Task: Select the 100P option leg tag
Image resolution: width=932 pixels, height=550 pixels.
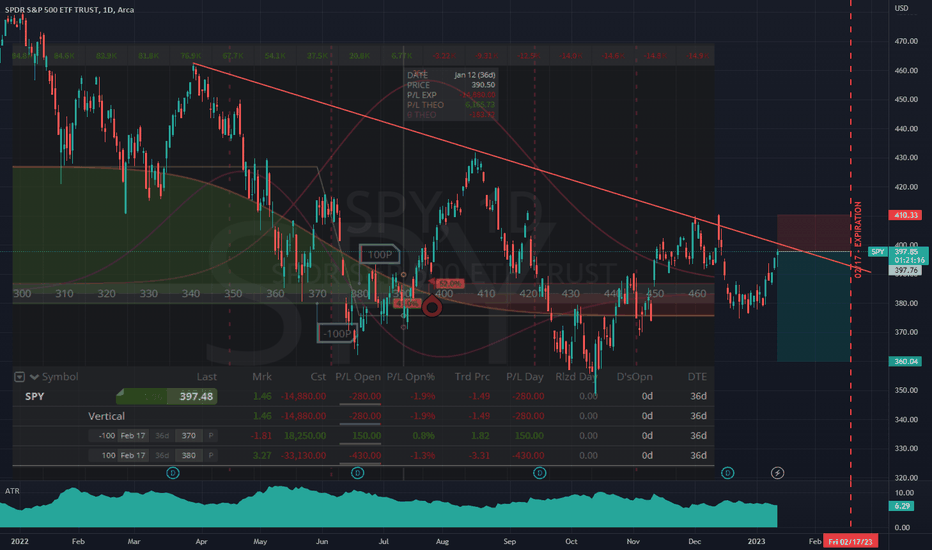Action: coord(380,254)
